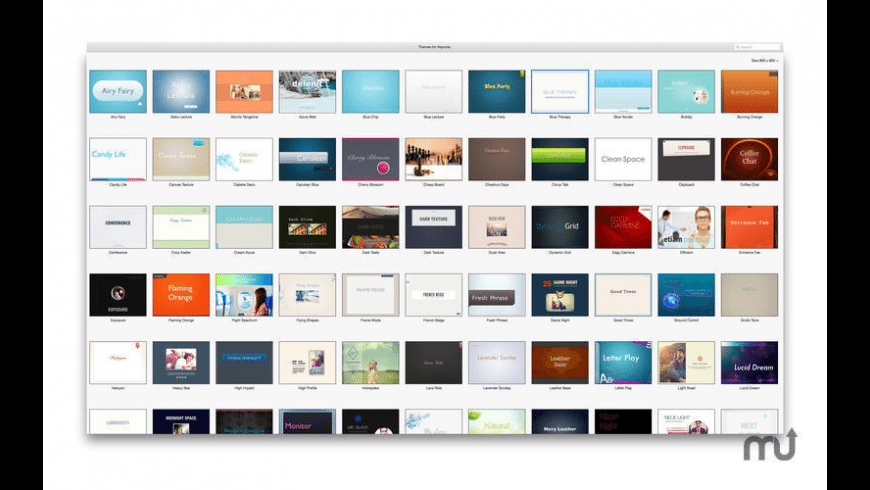Select the Blue Yonder theme thumbnail
Screen dimensions: 870x490
click(x=623, y=92)
